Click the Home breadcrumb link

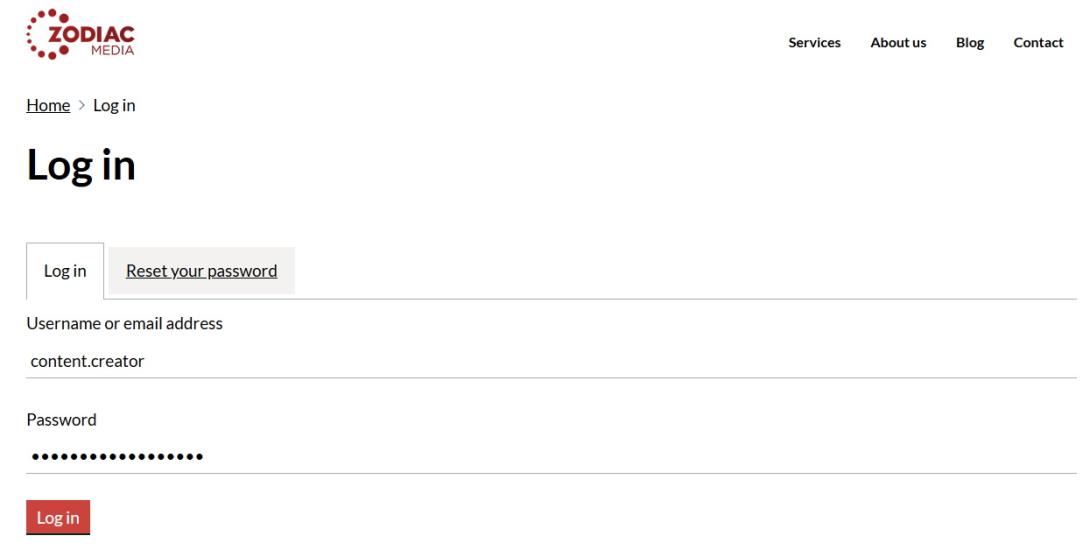pyautogui.click(x=48, y=106)
